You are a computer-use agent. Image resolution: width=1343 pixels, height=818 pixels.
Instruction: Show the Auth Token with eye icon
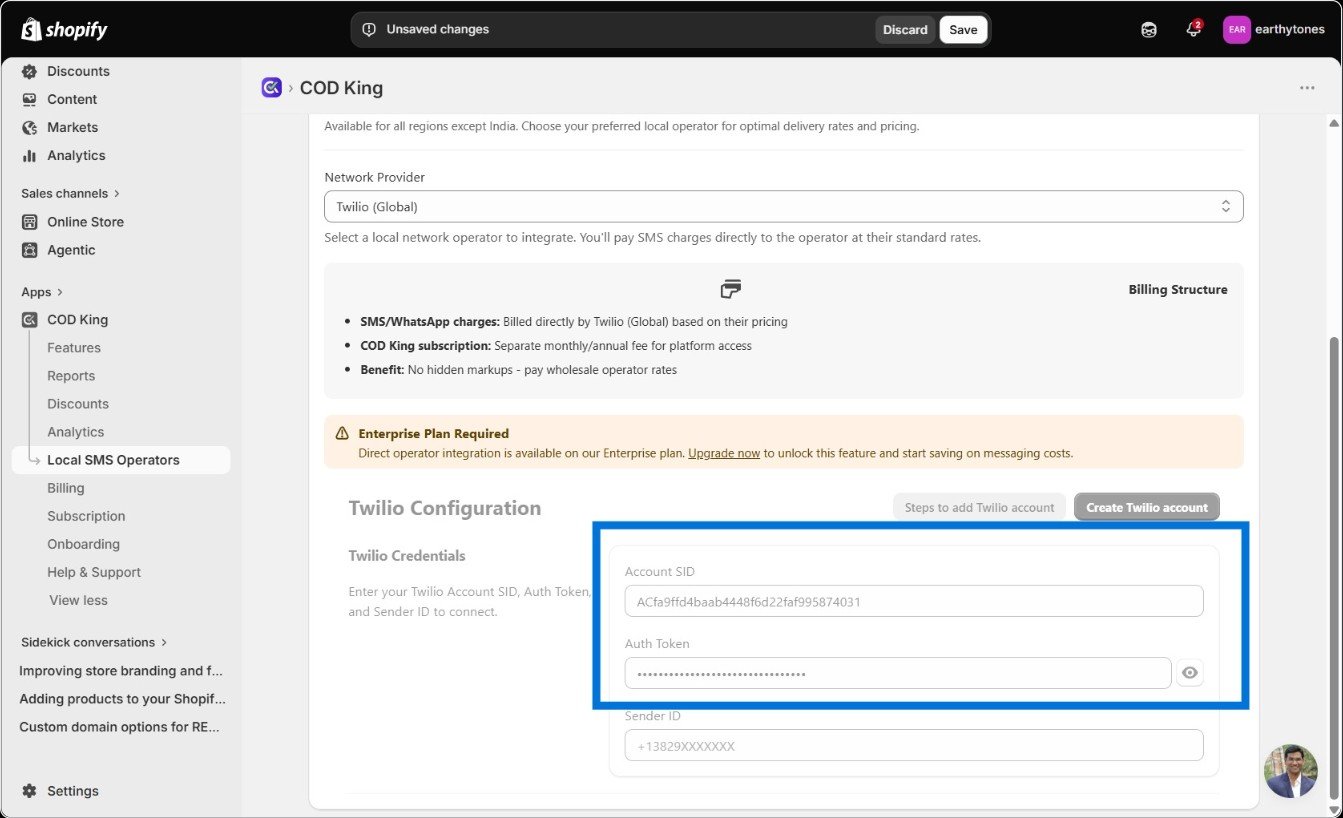click(1189, 673)
